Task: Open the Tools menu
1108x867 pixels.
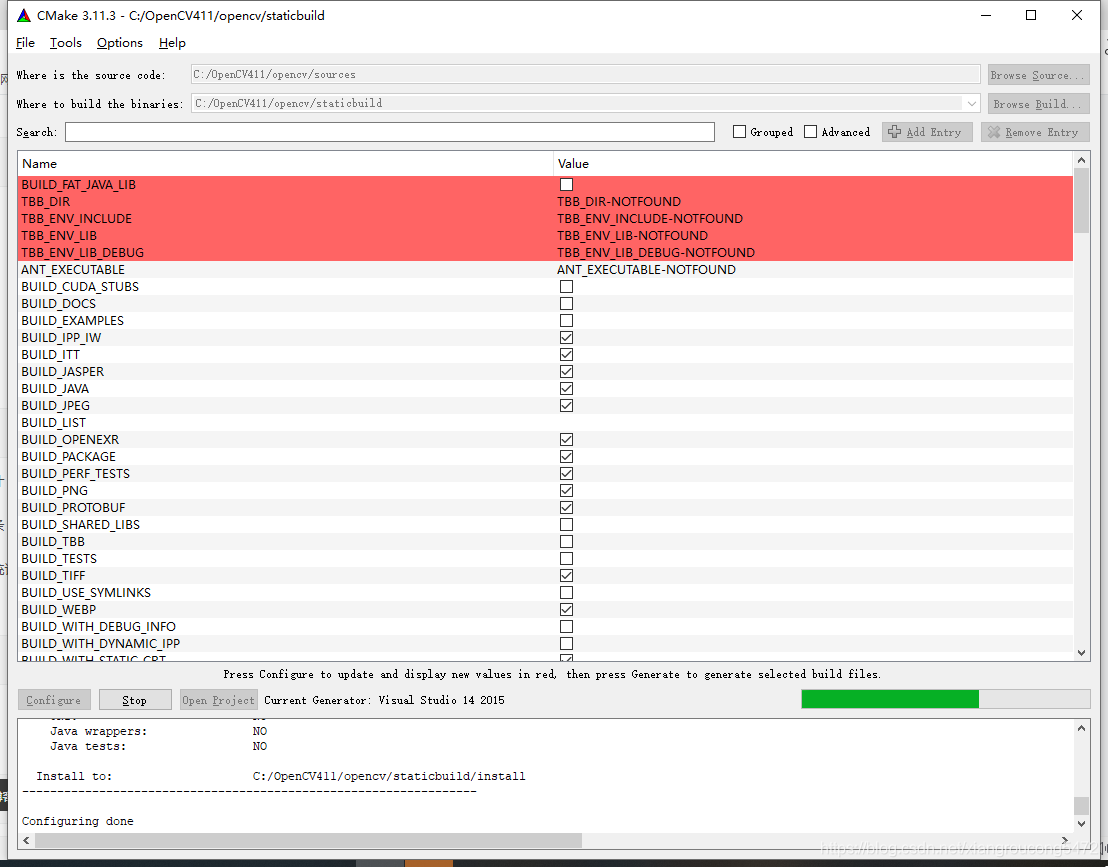Action: tap(66, 43)
